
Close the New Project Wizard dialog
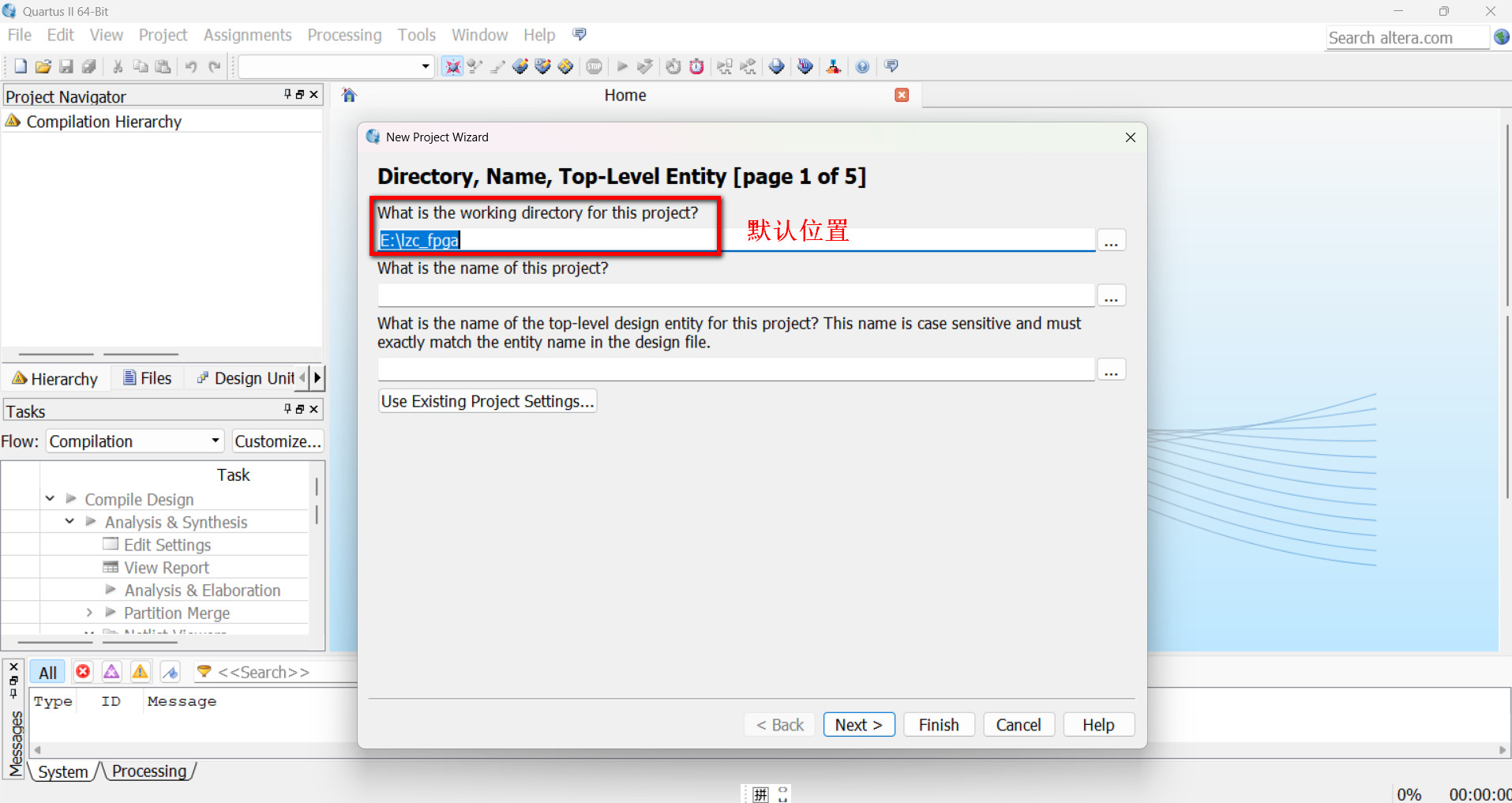1131,137
